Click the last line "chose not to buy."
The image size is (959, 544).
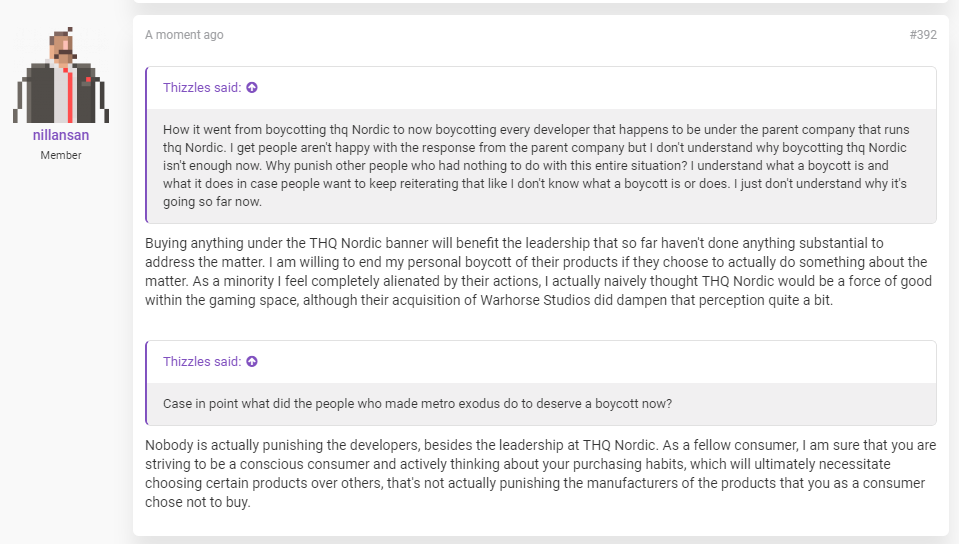coord(198,502)
